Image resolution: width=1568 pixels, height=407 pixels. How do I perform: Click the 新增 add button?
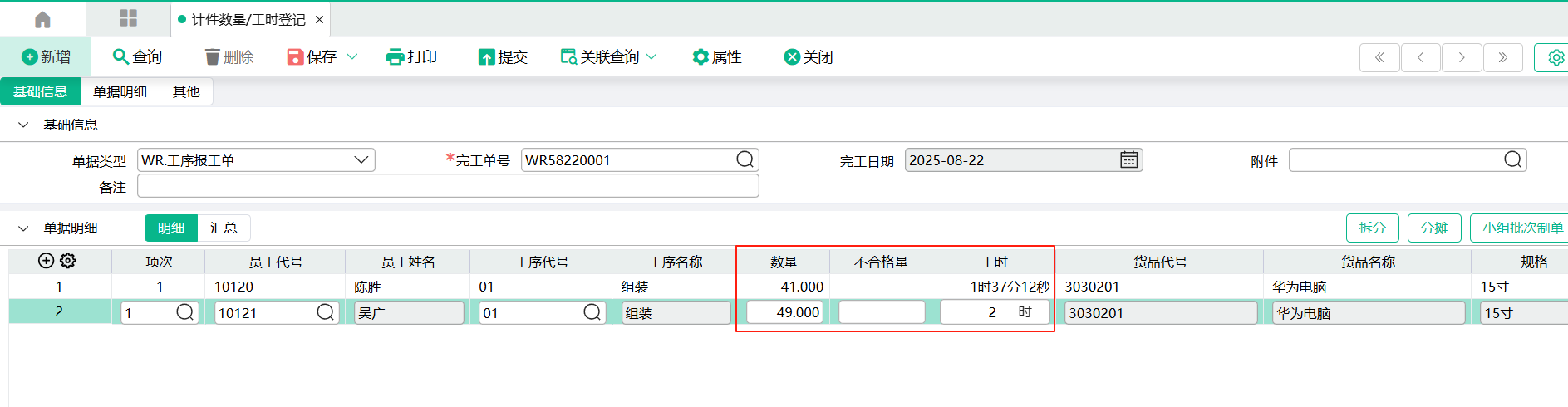click(46, 56)
